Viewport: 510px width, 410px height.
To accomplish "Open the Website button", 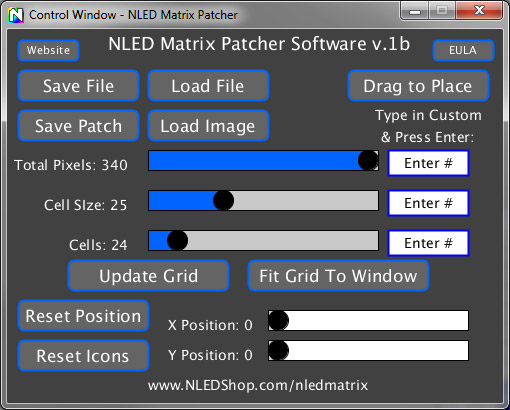I will (49, 50).
